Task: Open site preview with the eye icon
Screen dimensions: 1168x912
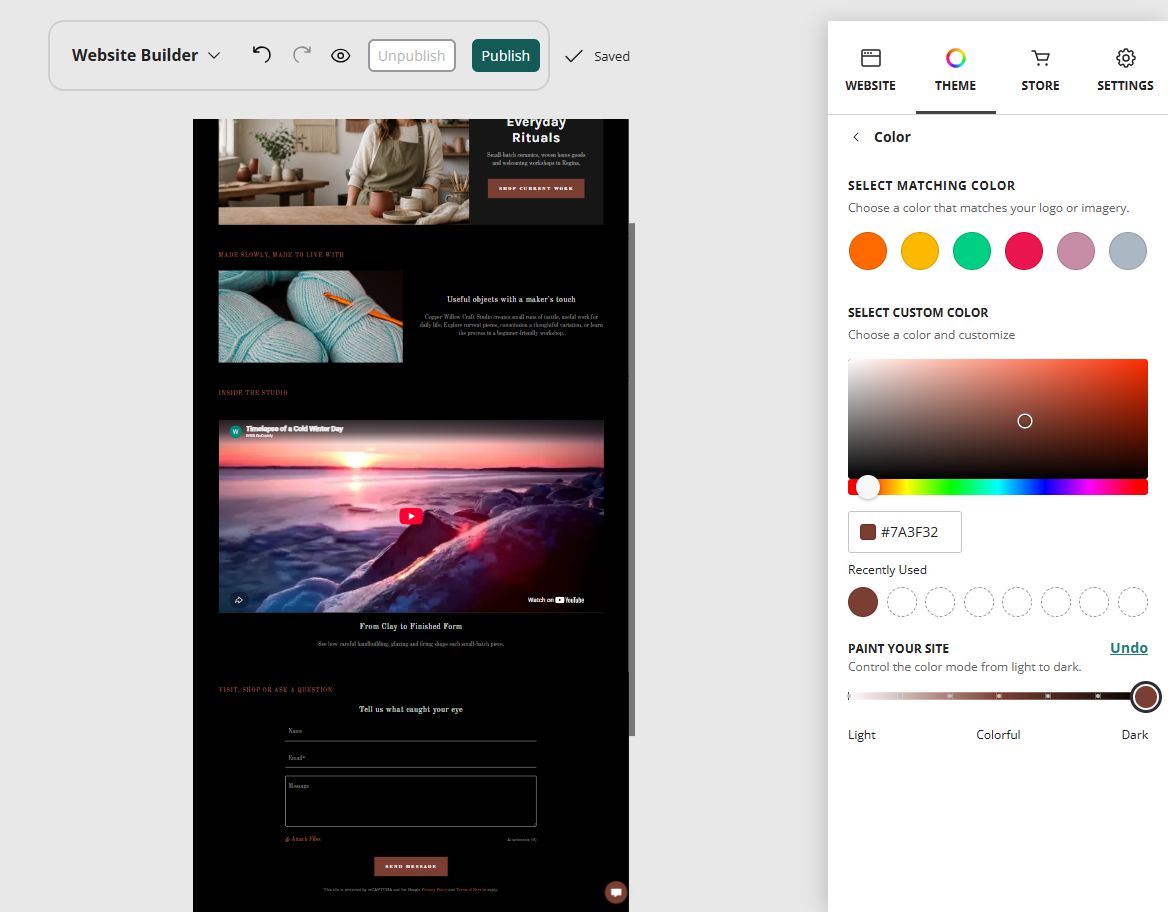Action: point(340,56)
